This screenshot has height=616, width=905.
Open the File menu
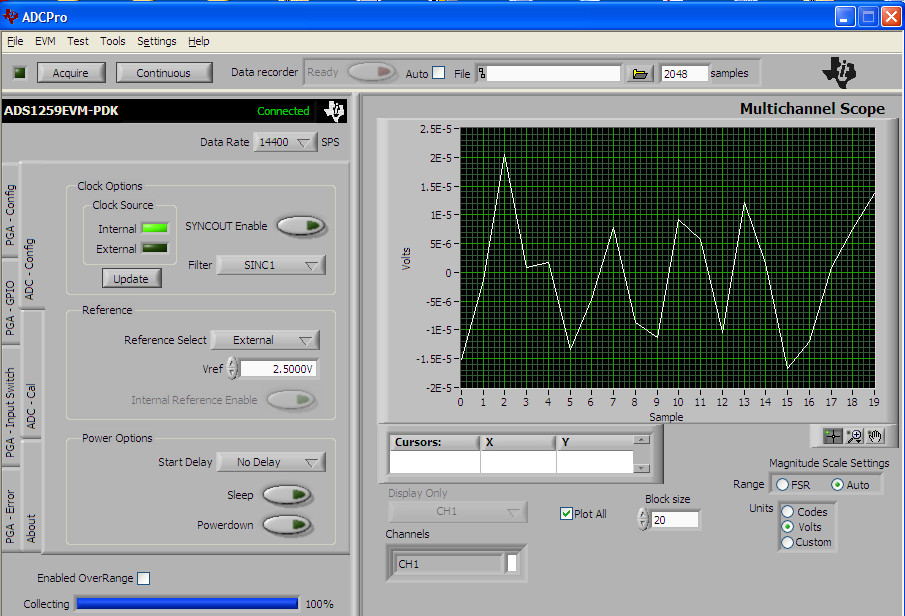15,41
